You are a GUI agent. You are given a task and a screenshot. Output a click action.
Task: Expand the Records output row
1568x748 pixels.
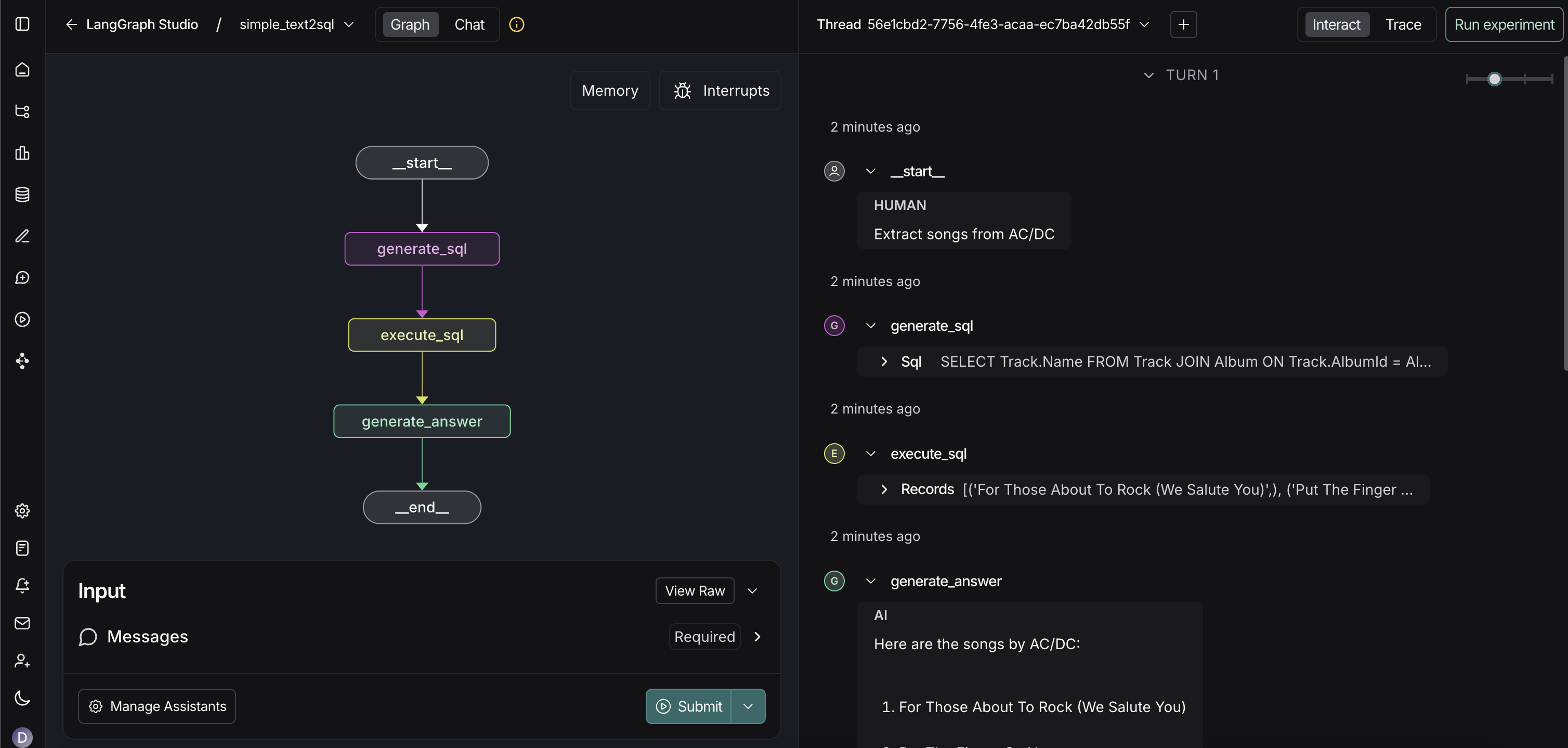point(1143,489)
